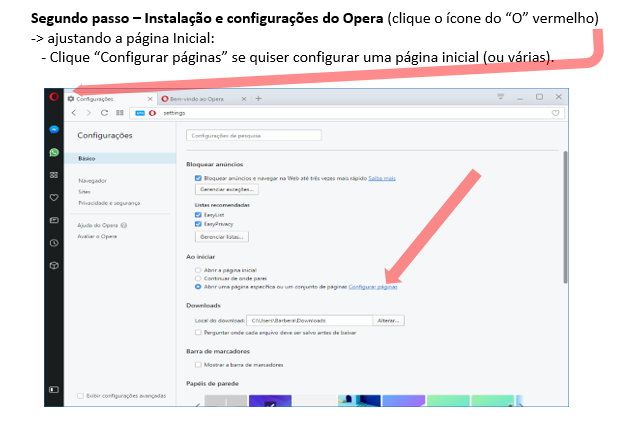Select the blue-violet gradient wallpaper thumbnail
The image size is (627, 423).
coord(403,401)
